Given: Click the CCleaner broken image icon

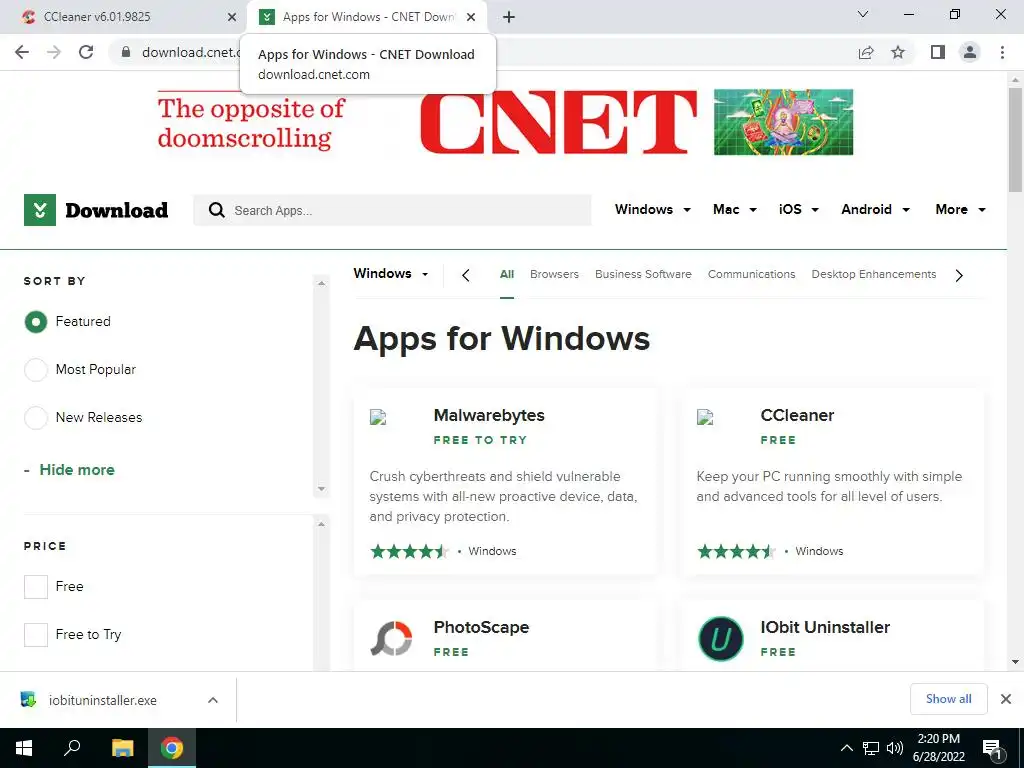Looking at the screenshot, I should 705,417.
